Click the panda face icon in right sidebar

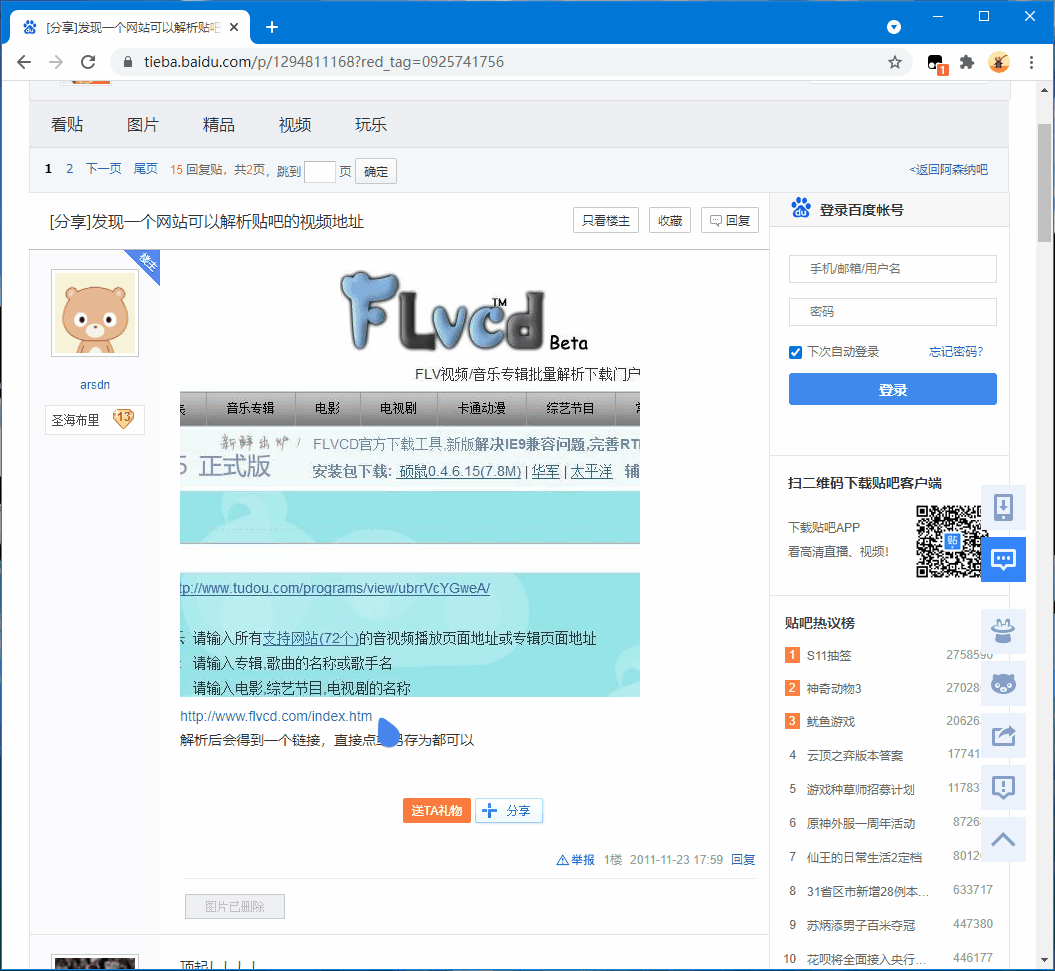(x=1003, y=684)
